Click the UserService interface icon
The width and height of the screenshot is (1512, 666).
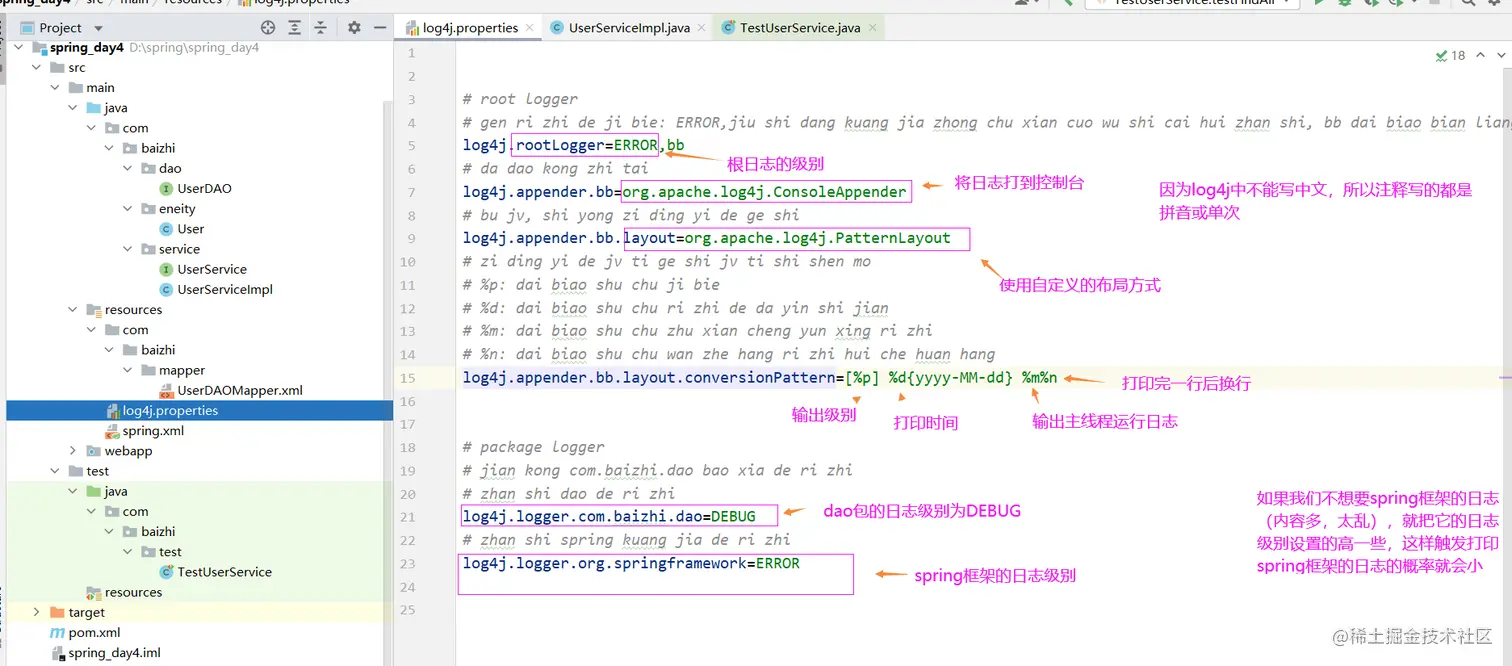coord(167,269)
